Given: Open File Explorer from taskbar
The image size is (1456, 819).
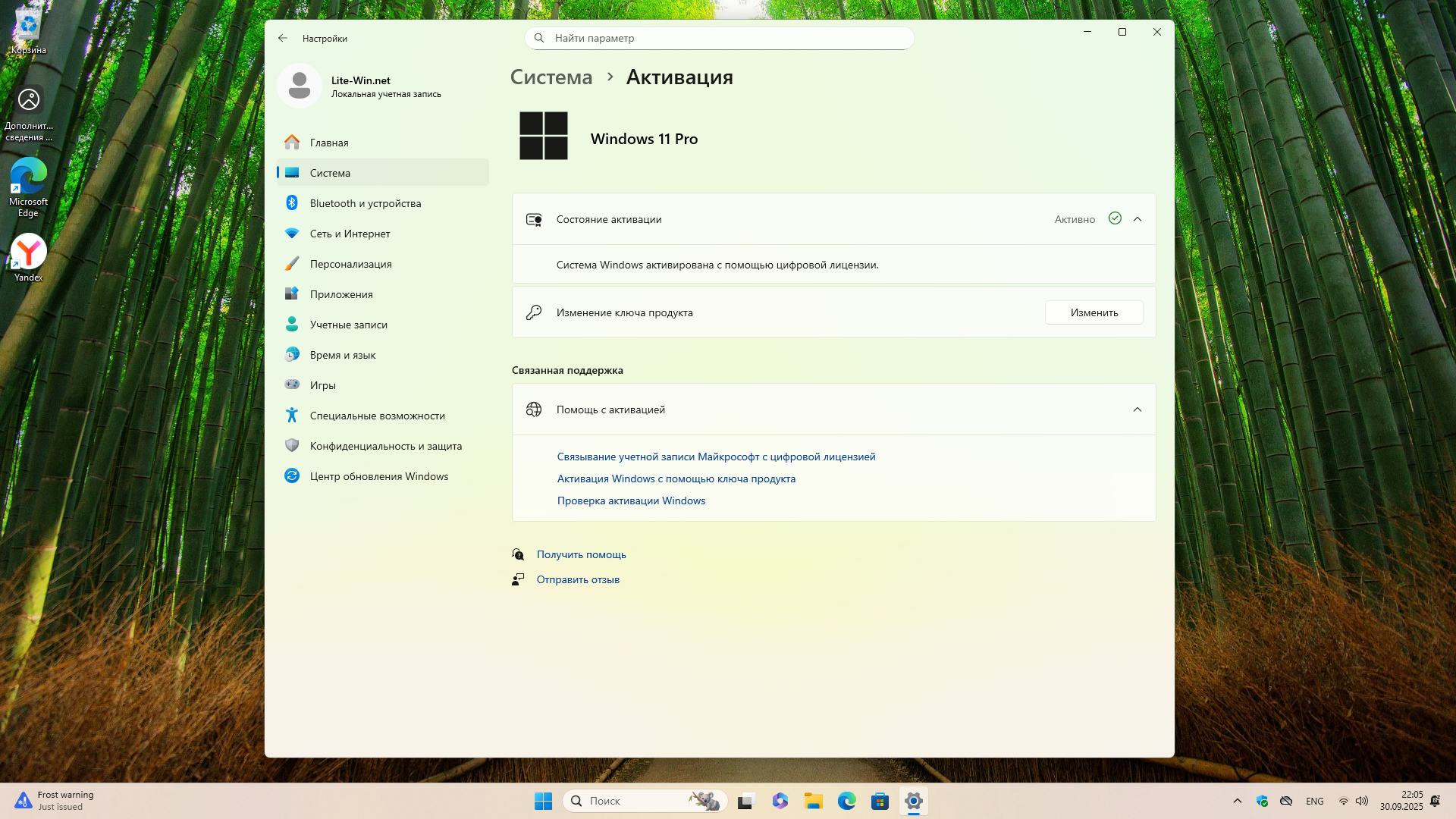Looking at the screenshot, I should pyautogui.click(x=814, y=801).
